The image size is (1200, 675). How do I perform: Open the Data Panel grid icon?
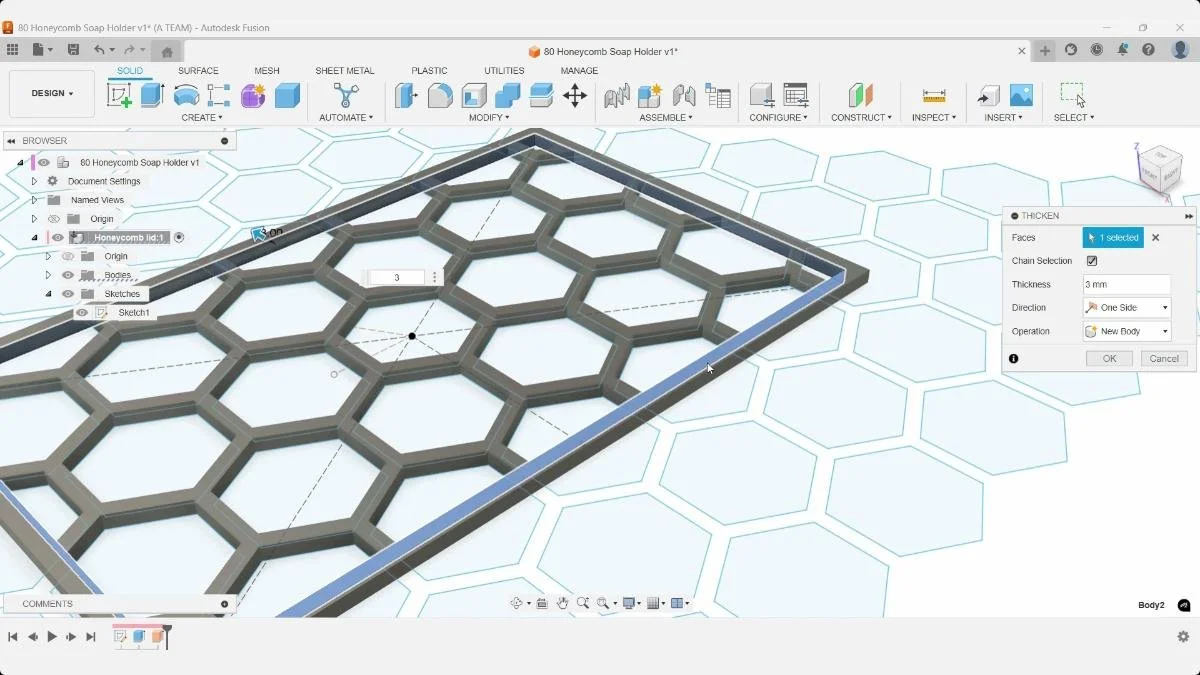(x=12, y=50)
